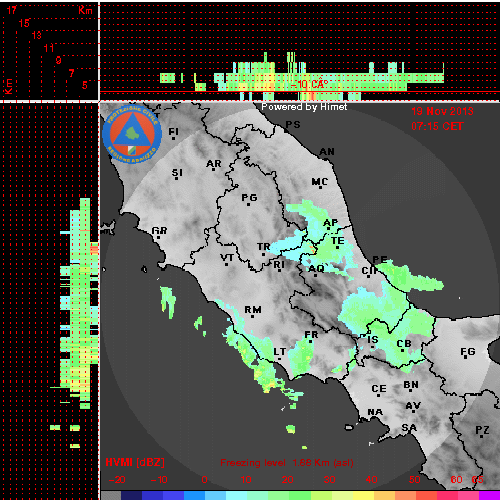
Task: Click the TR city label
Action: pyautogui.click(x=264, y=247)
